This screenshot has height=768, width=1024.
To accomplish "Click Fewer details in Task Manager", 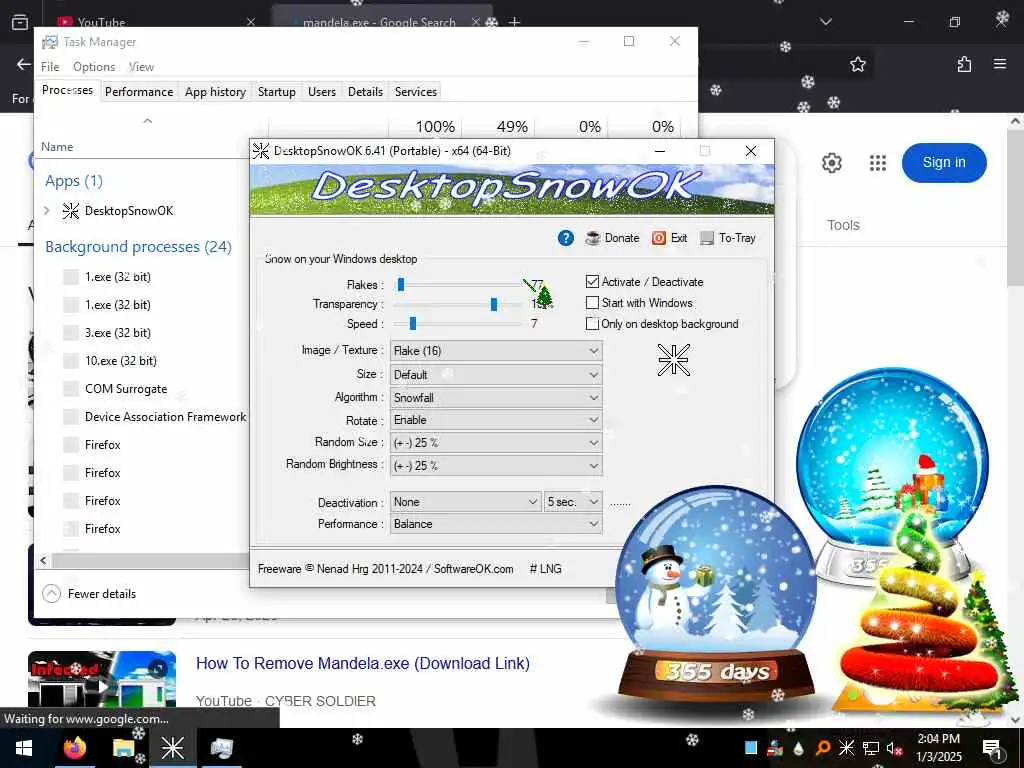I will coord(89,594).
